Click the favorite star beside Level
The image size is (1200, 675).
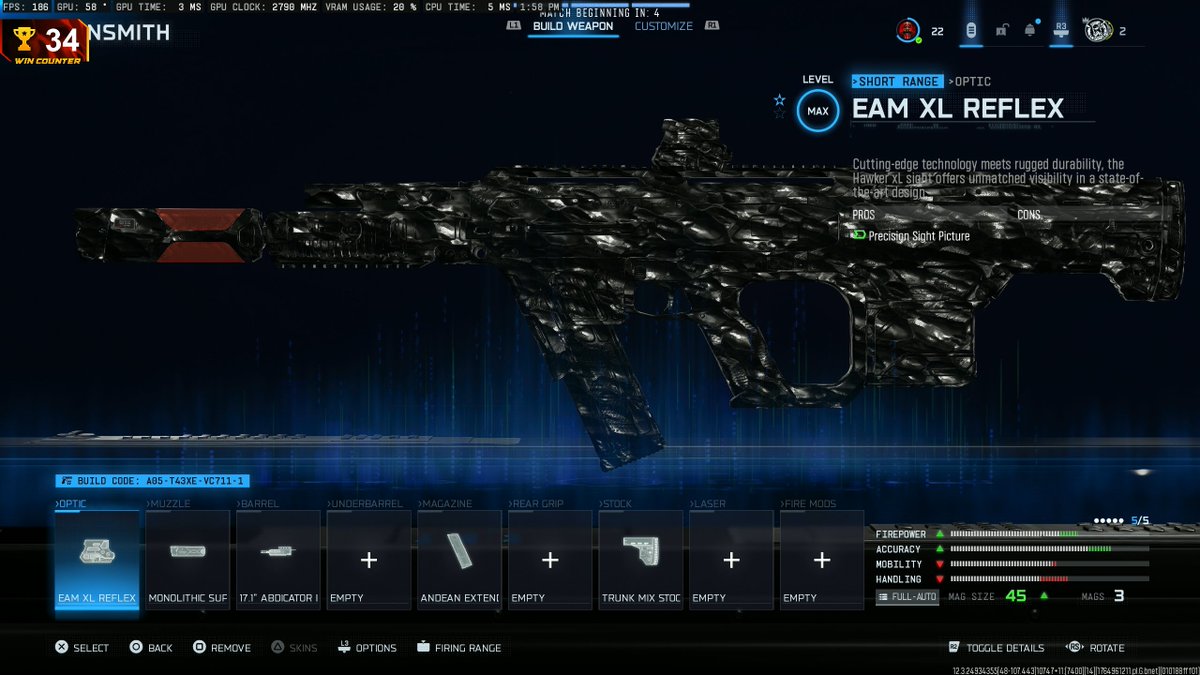coord(779,100)
